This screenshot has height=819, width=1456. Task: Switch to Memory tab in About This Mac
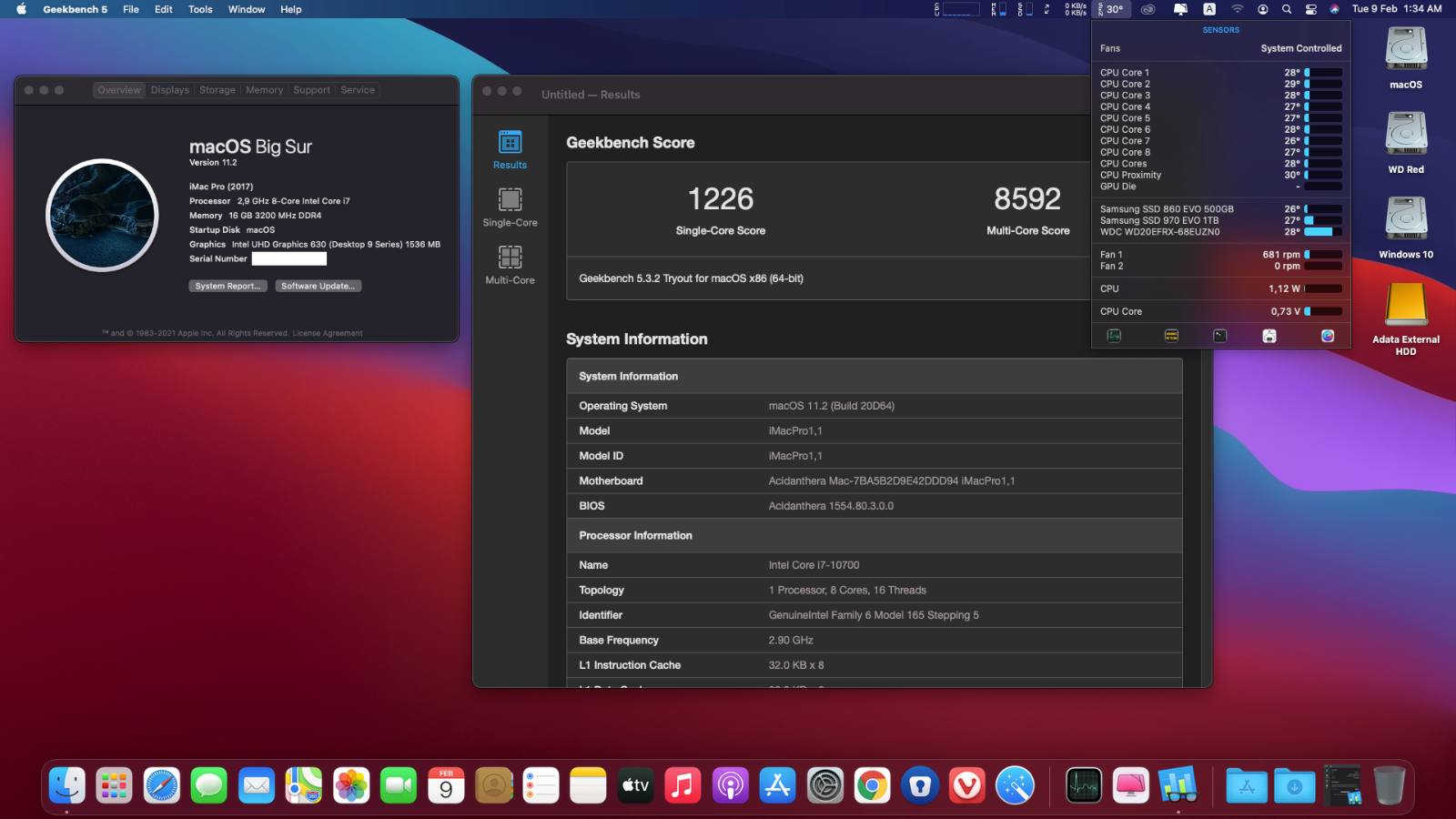(265, 90)
